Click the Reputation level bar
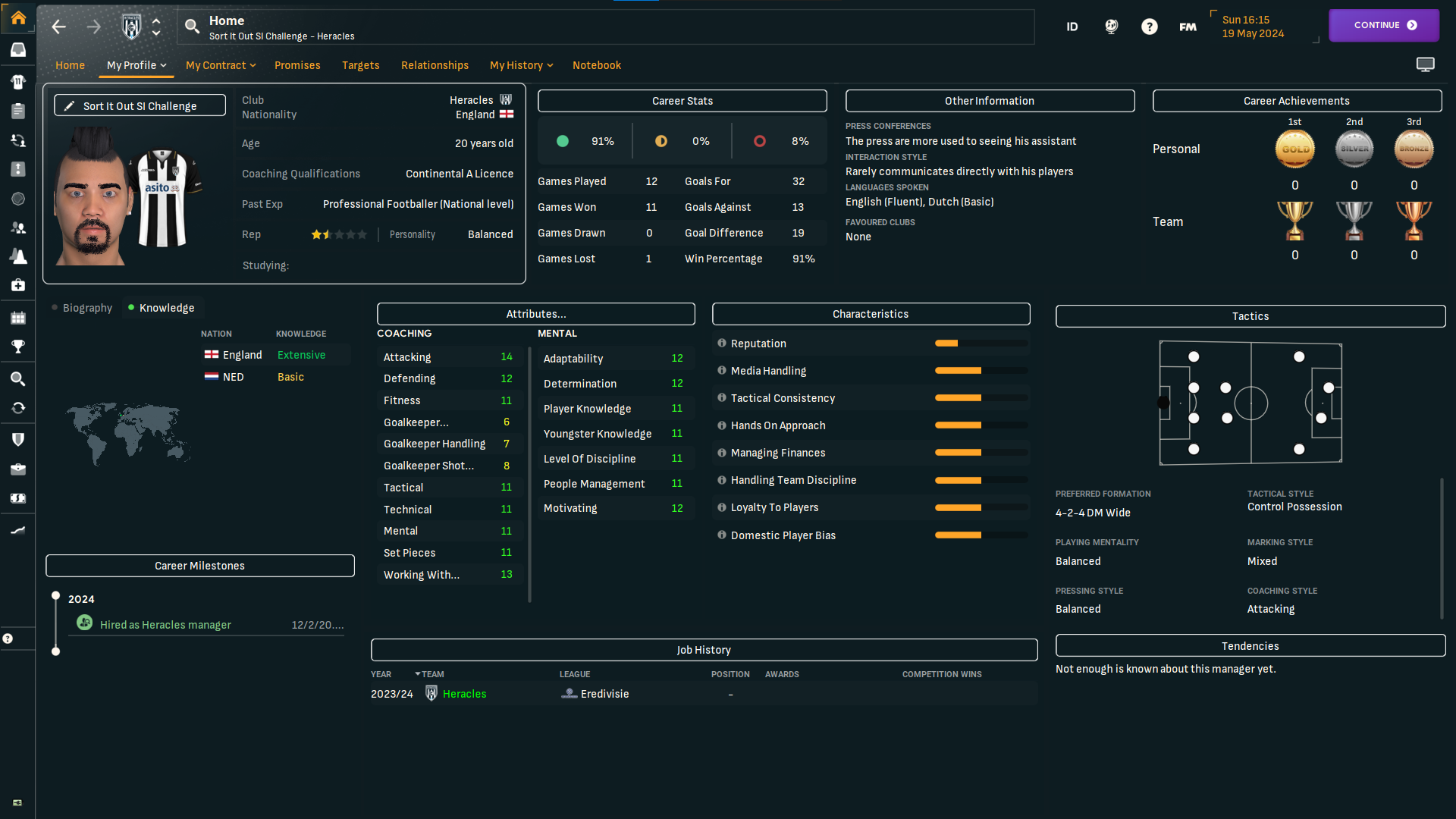 click(981, 344)
